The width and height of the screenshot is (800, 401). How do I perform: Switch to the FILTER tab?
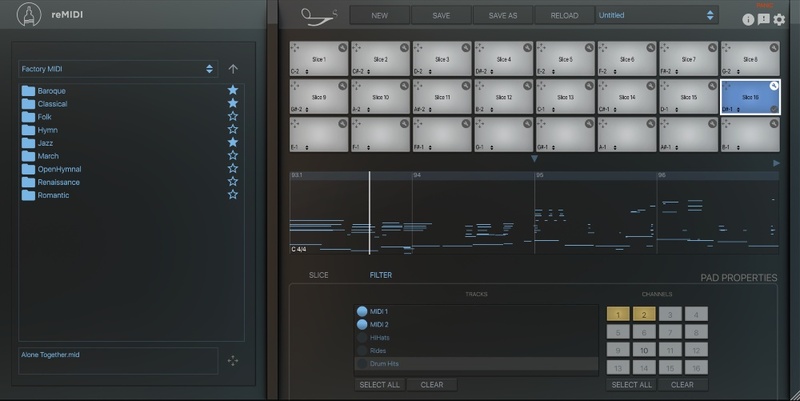pyautogui.click(x=380, y=274)
